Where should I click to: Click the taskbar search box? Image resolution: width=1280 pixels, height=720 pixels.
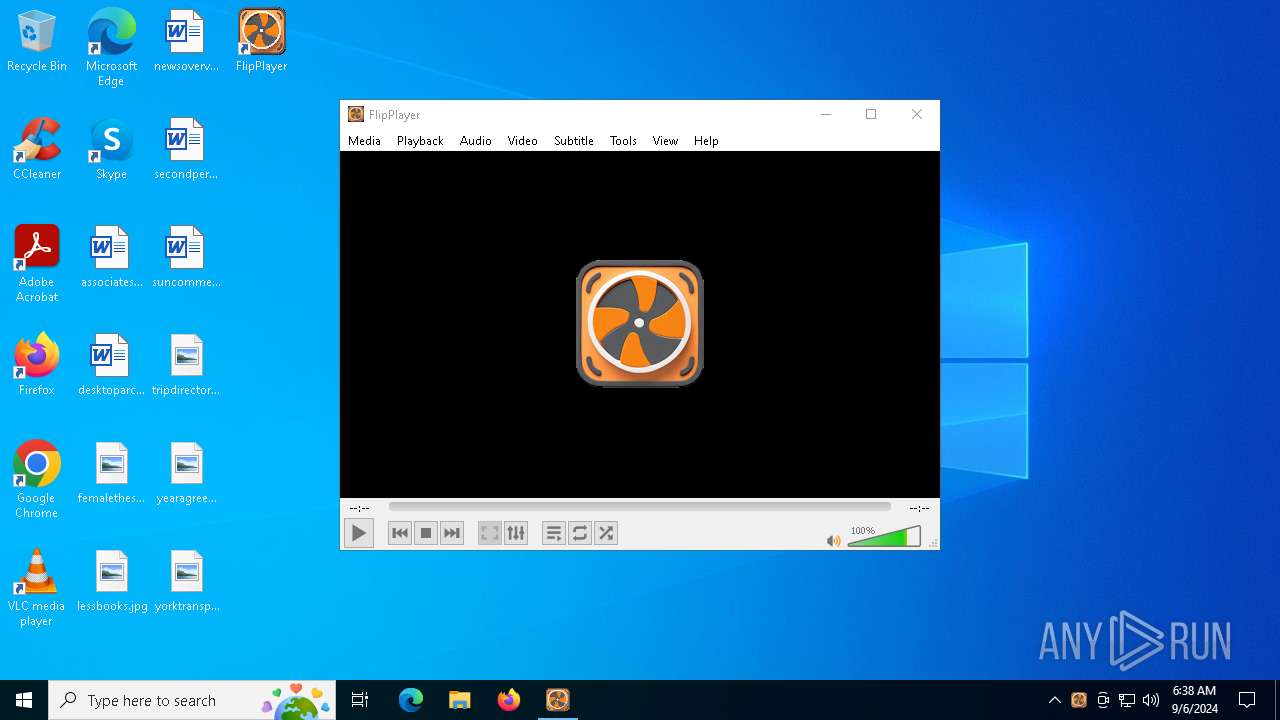(x=192, y=700)
